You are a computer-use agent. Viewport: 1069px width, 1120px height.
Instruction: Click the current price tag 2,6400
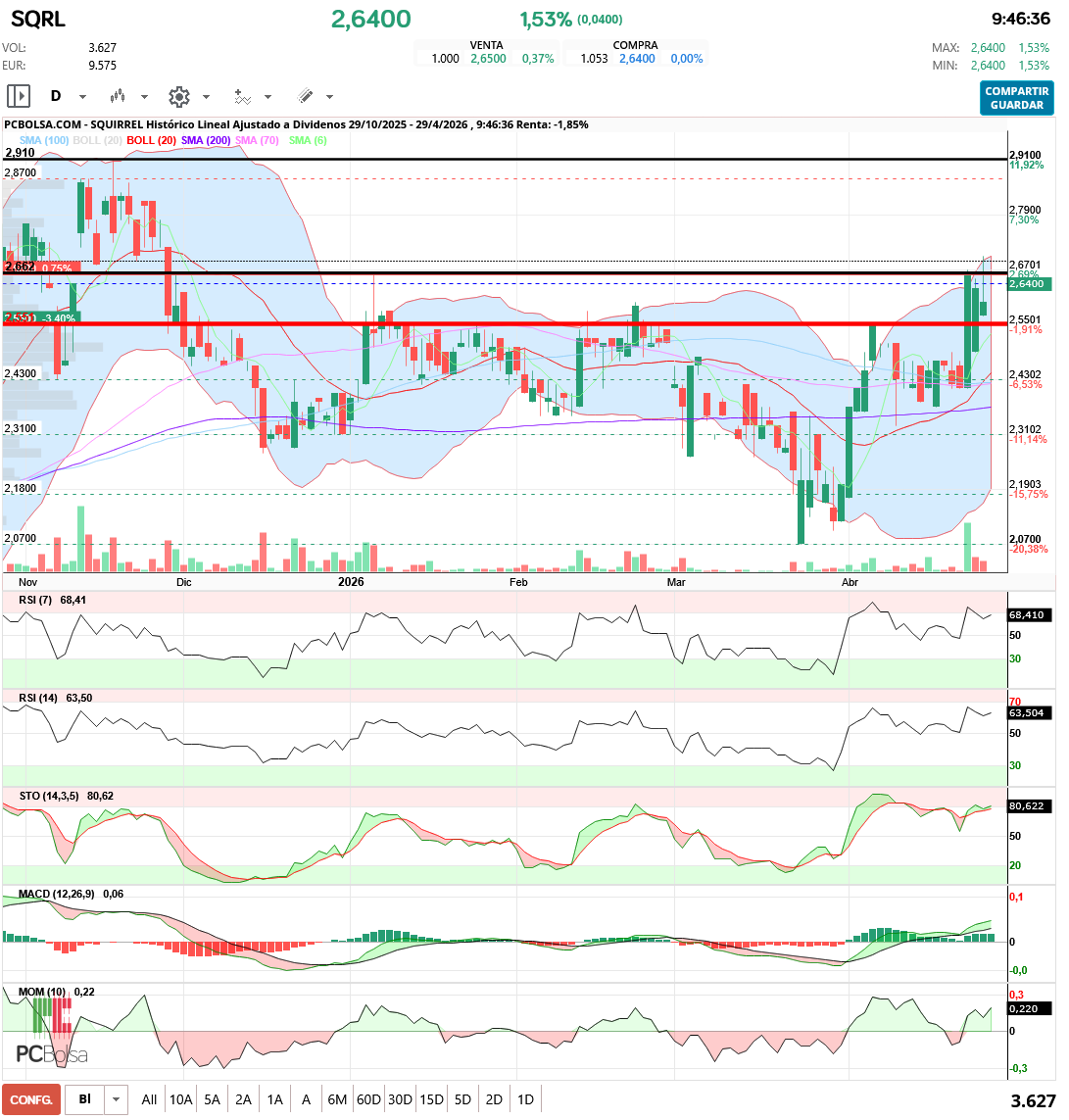coord(1027,283)
